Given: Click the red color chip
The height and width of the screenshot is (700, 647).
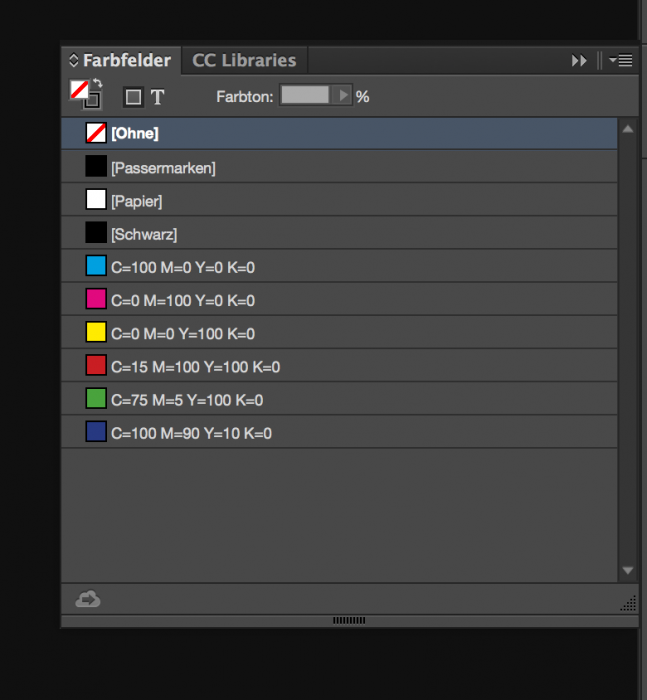Looking at the screenshot, I should [x=96, y=365].
